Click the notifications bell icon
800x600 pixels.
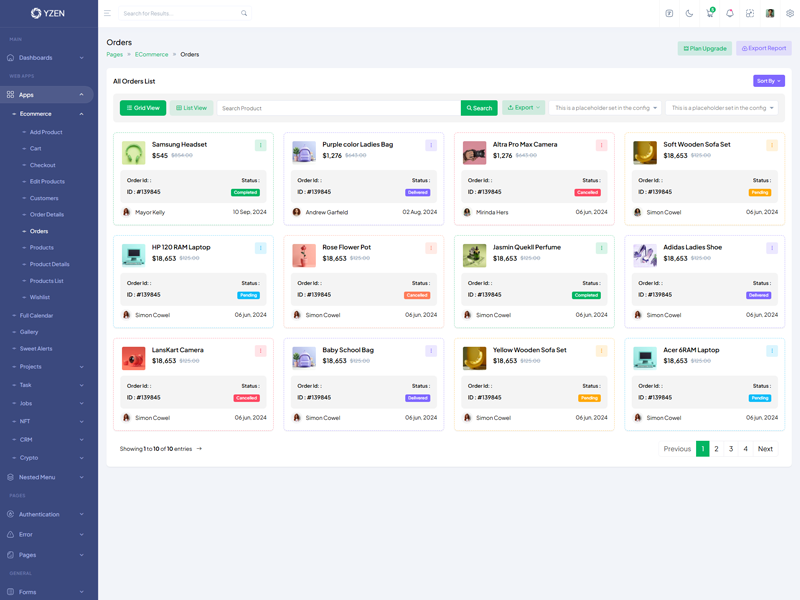coord(730,14)
